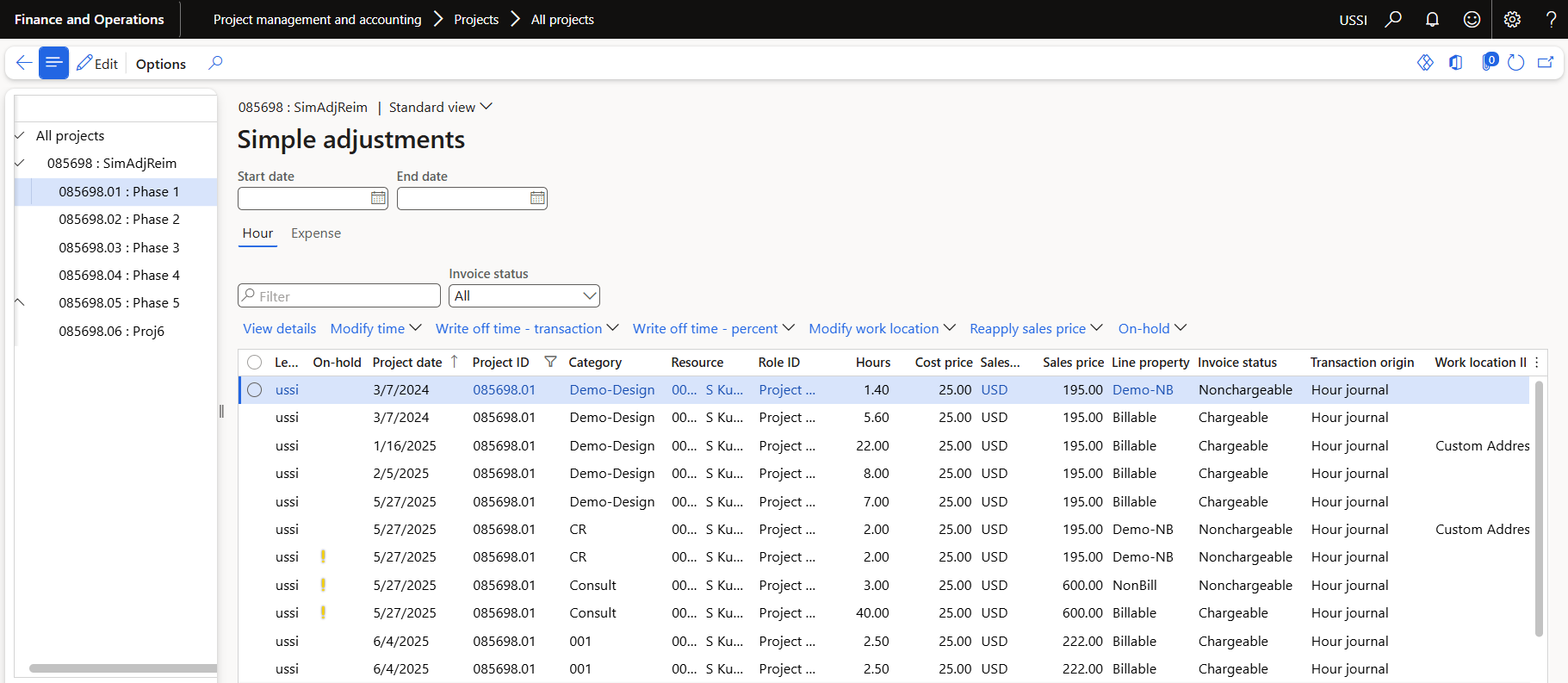Click the grid Filter input field

339,296
